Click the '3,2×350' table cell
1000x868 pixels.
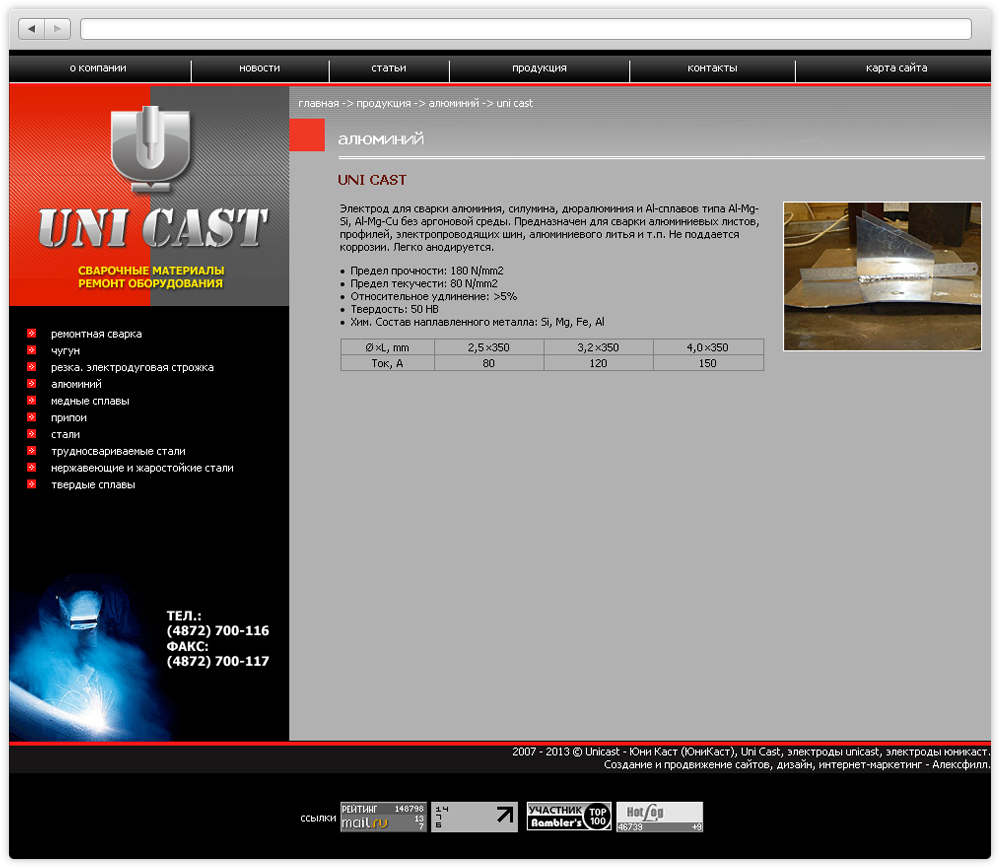tap(598, 348)
